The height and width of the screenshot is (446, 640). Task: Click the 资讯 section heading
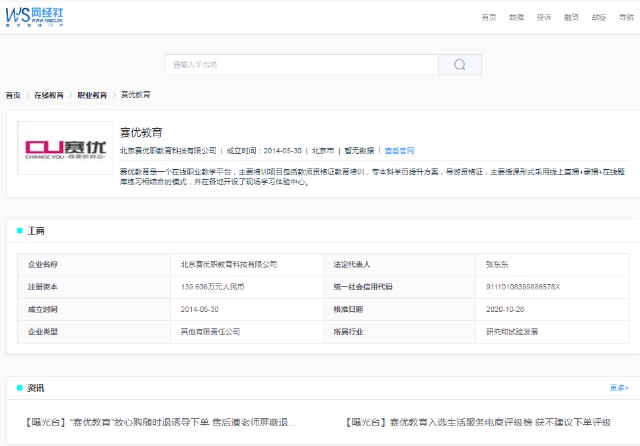click(36, 388)
